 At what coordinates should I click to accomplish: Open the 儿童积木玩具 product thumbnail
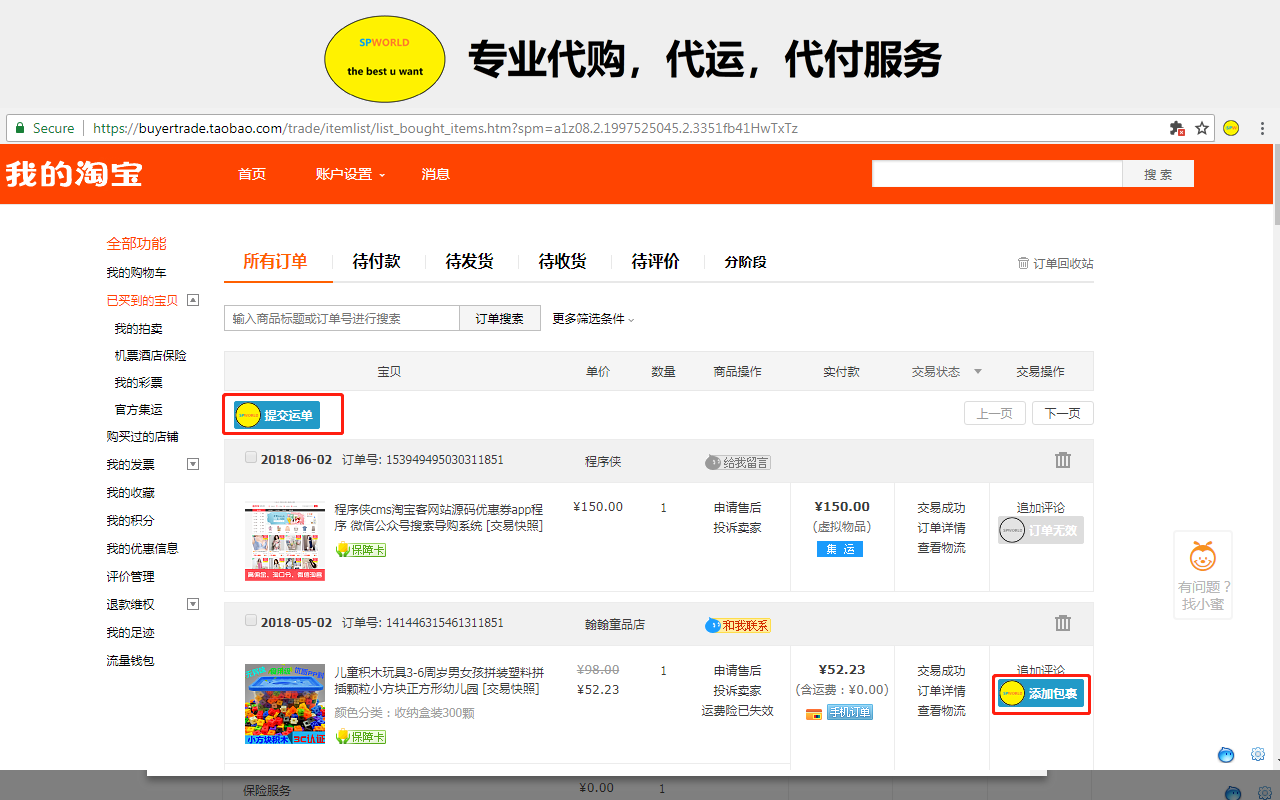tap(285, 704)
